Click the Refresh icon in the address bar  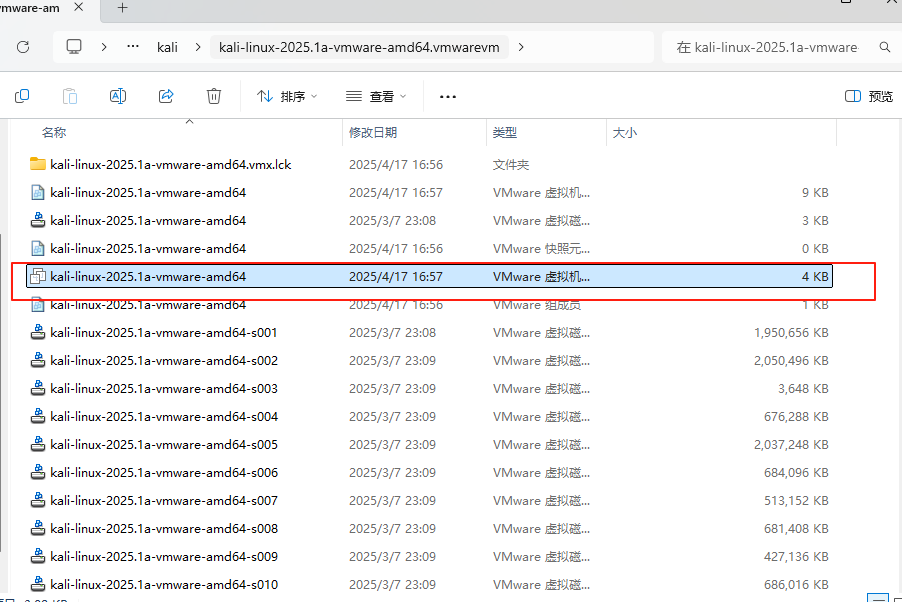point(23,47)
